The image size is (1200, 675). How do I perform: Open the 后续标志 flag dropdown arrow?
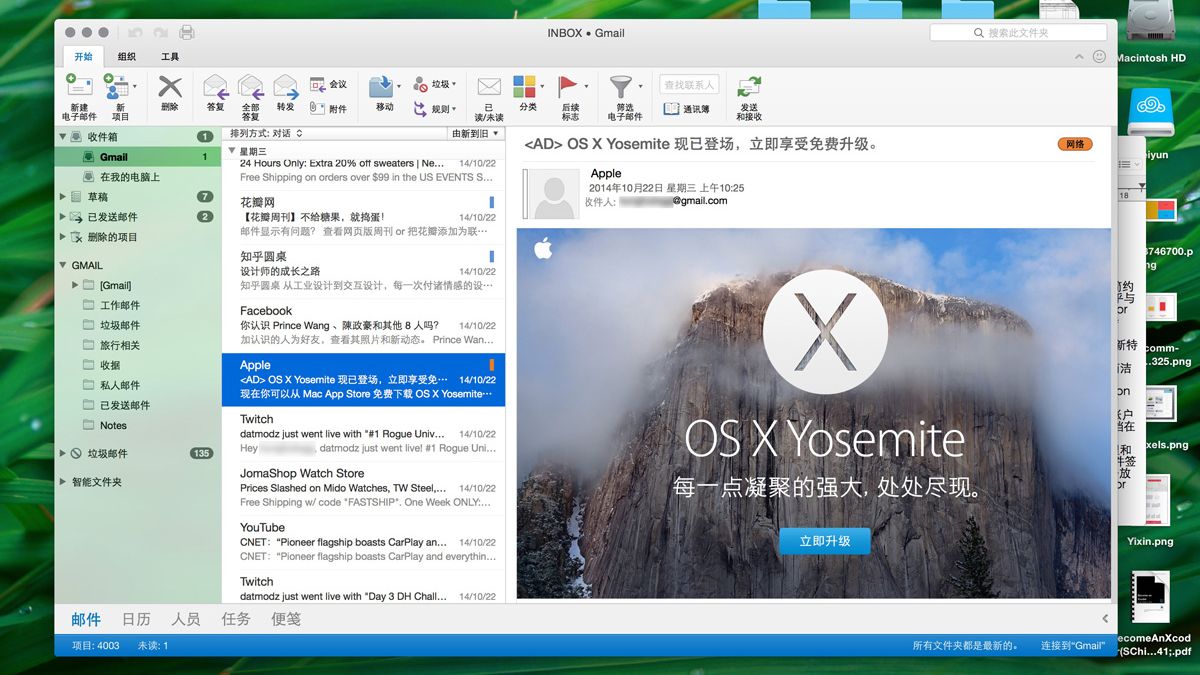point(585,87)
